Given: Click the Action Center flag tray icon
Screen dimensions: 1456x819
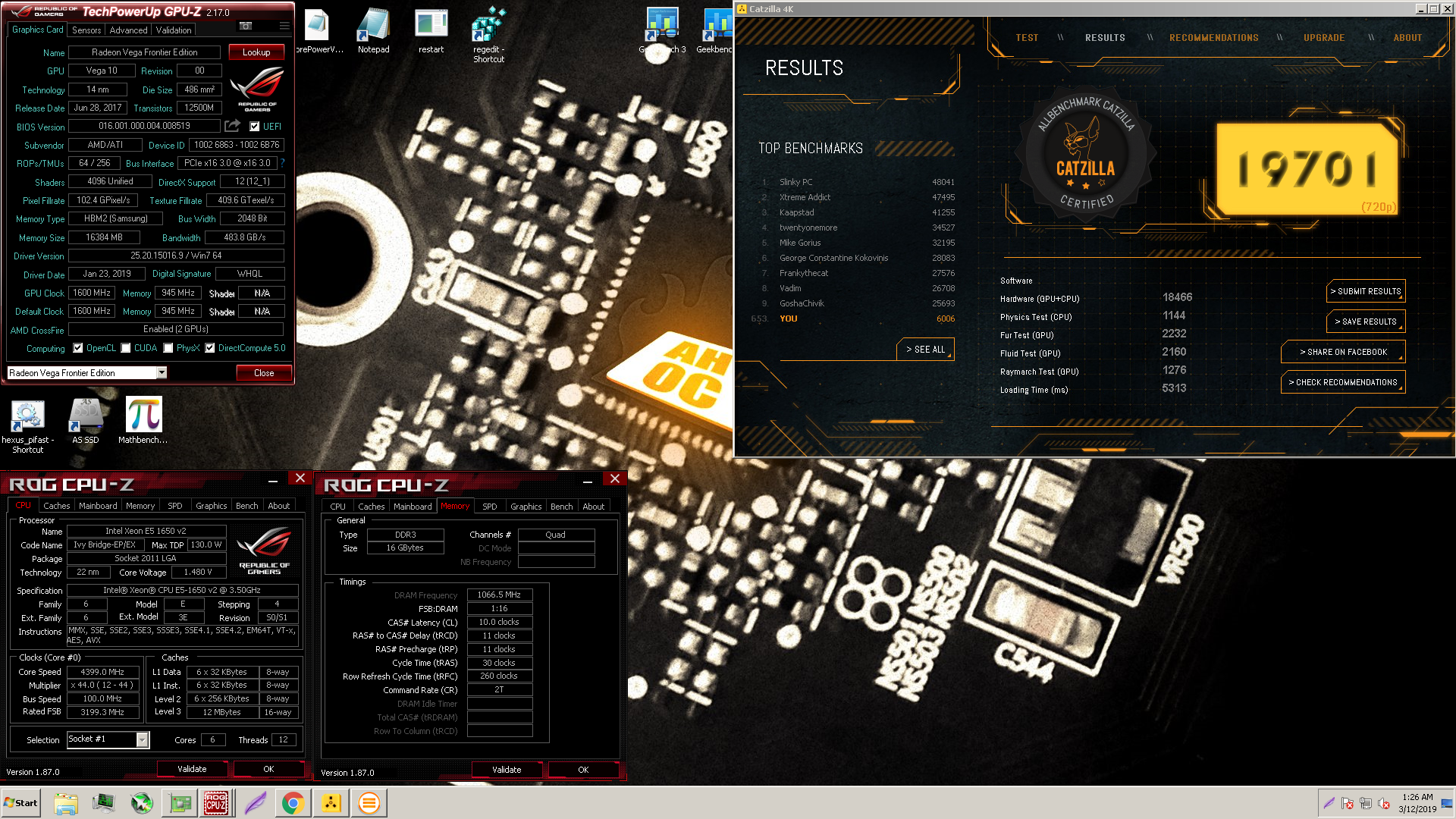Looking at the screenshot, I should 1348,803.
